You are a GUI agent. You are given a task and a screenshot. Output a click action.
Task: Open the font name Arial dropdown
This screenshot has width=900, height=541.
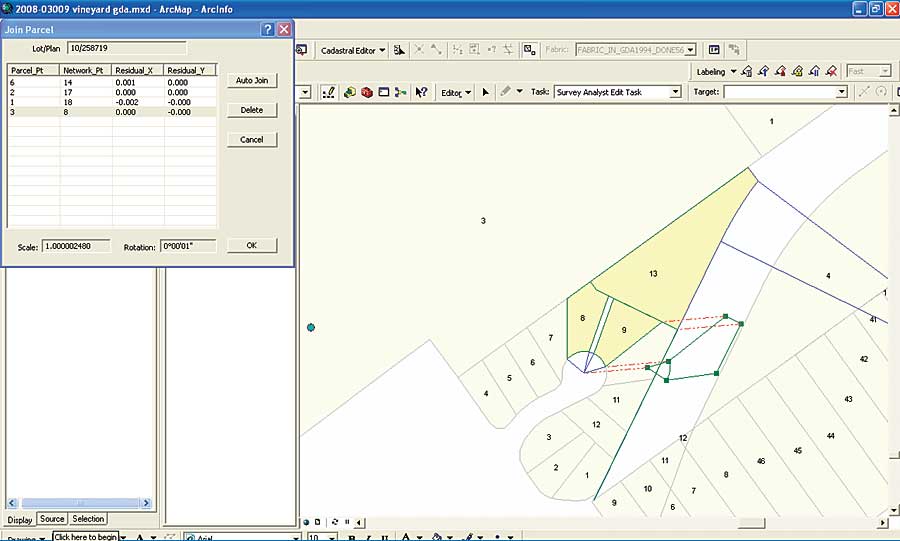pyautogui.click(x=295, y=538)
